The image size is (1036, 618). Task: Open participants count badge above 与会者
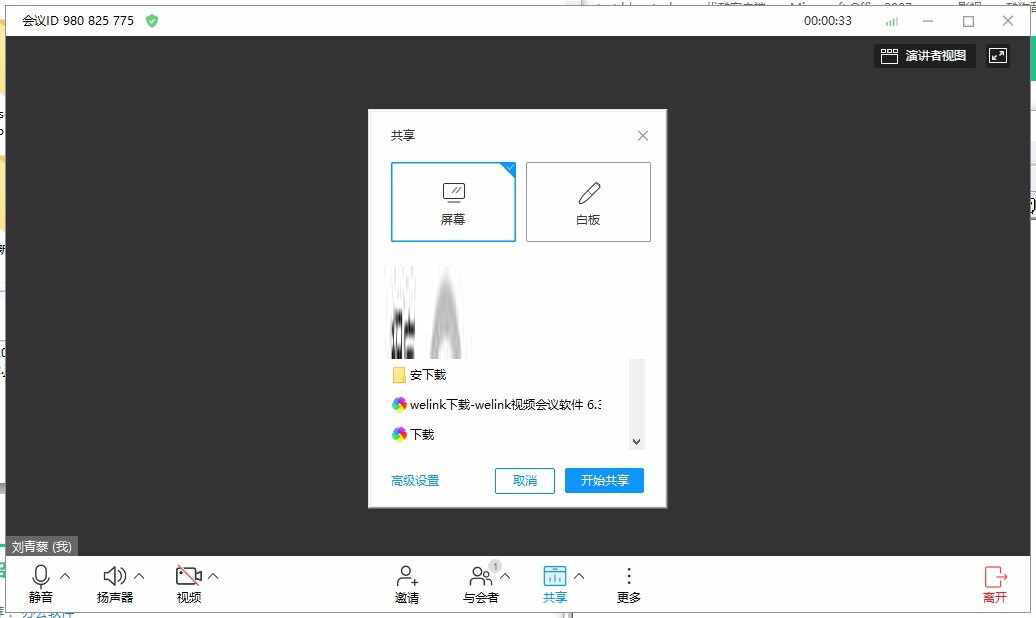point(494,565)
